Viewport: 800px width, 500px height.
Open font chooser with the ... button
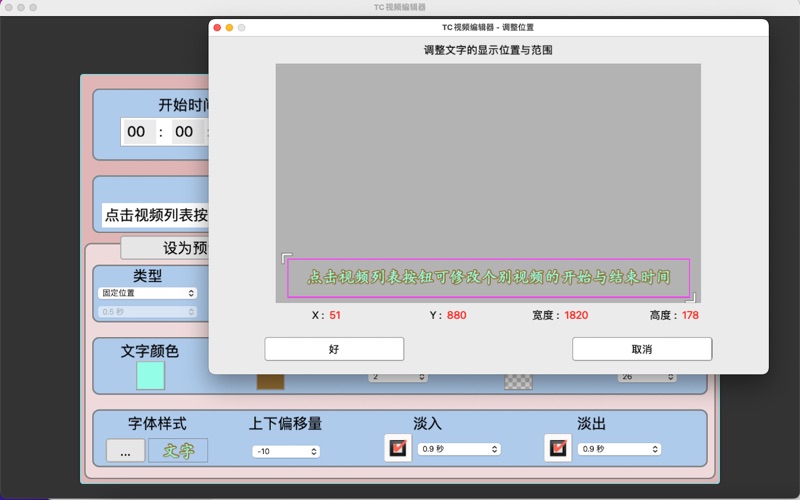click(126, 450)
